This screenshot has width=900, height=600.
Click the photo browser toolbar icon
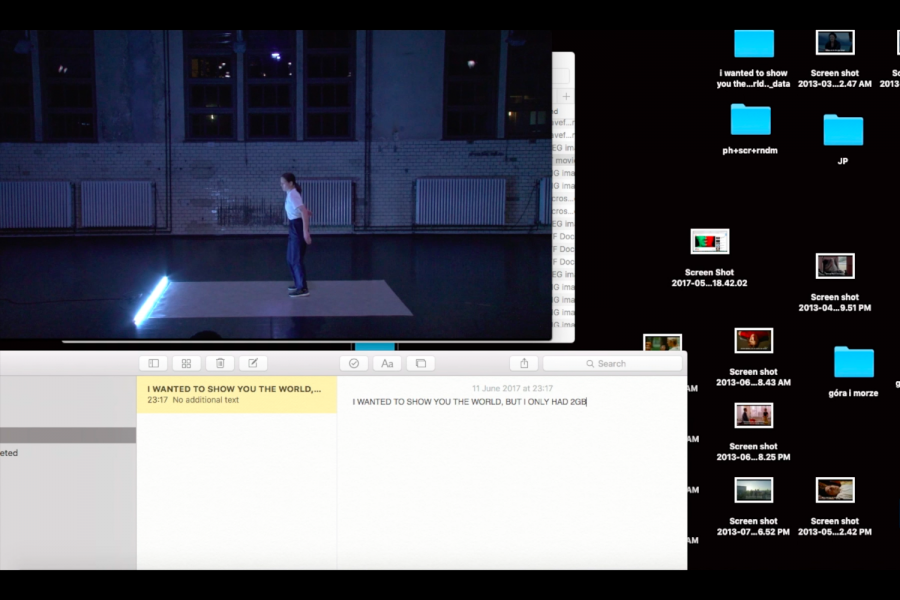pos(421,364)
